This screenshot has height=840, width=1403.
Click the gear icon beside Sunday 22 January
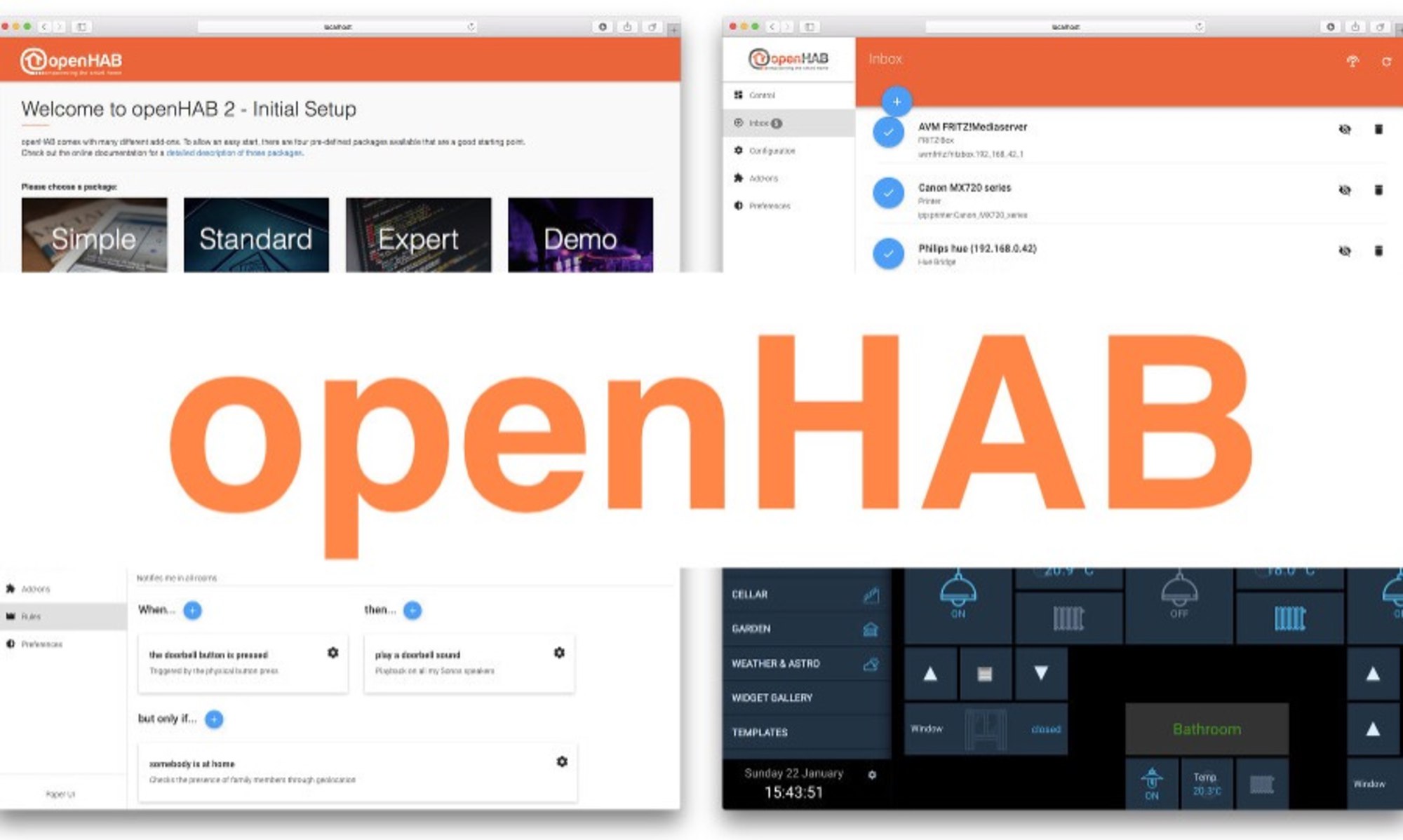[872, 775]
